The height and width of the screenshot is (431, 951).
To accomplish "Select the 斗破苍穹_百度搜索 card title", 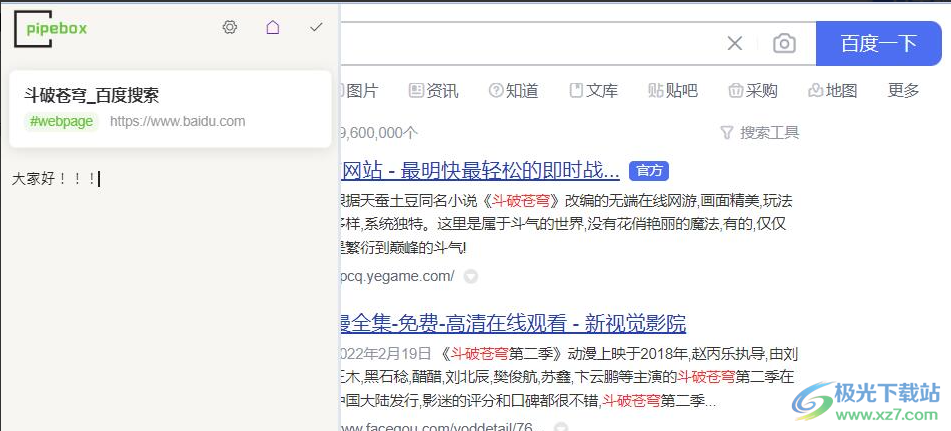I will pos(92,95).
